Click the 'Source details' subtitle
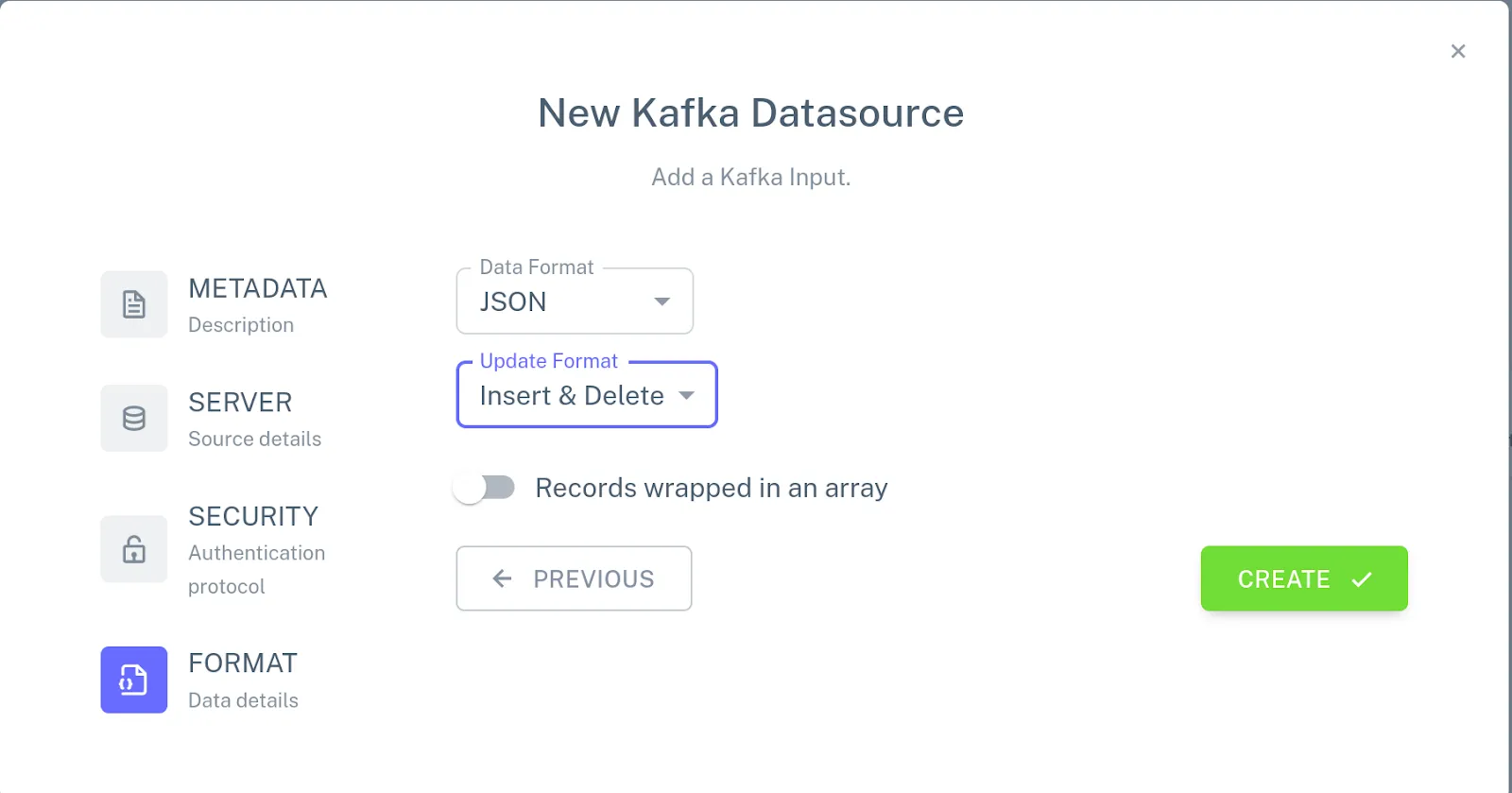Viewport: 1512px width, 793px height. pos(255,439)
